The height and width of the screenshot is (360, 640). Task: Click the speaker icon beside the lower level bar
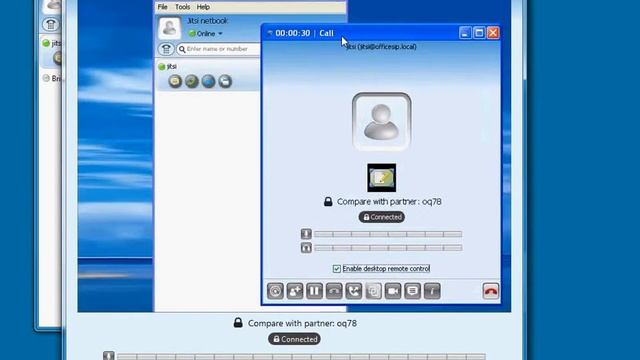click(x=306, y=248)
